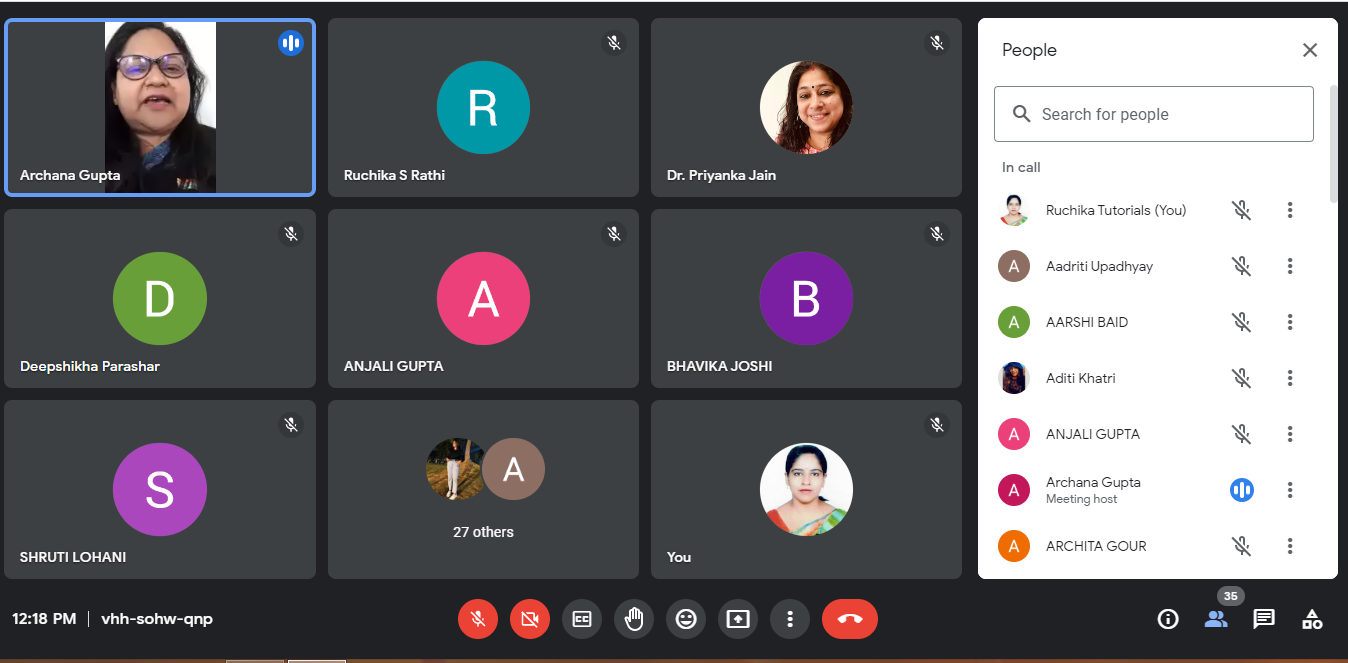Select ARCHITA GOUR in the people list
The image size is (1348, 663).
tap(1095, 546)
